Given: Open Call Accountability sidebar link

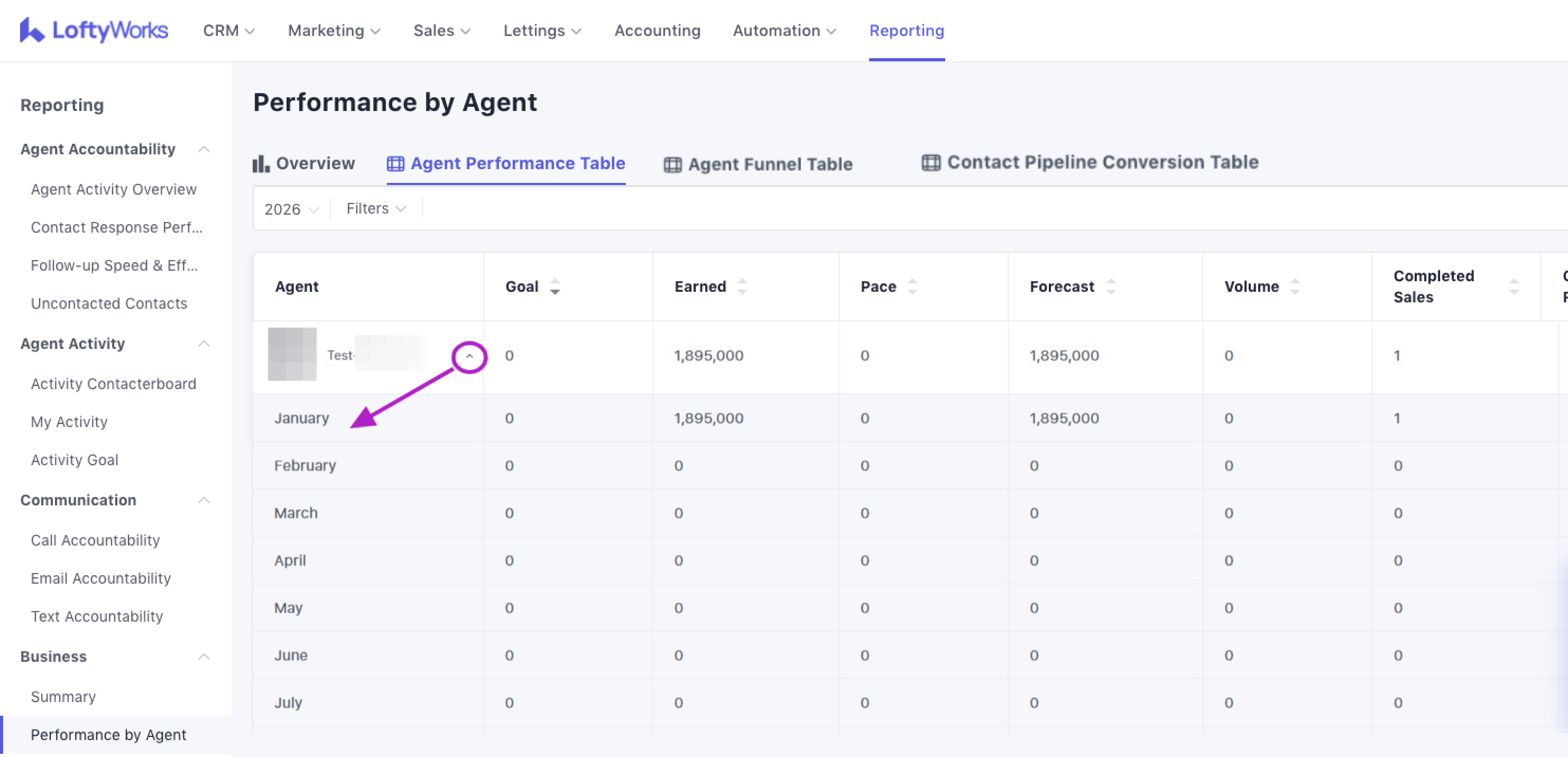Looking at the screenshot, I should coord(95,540).
